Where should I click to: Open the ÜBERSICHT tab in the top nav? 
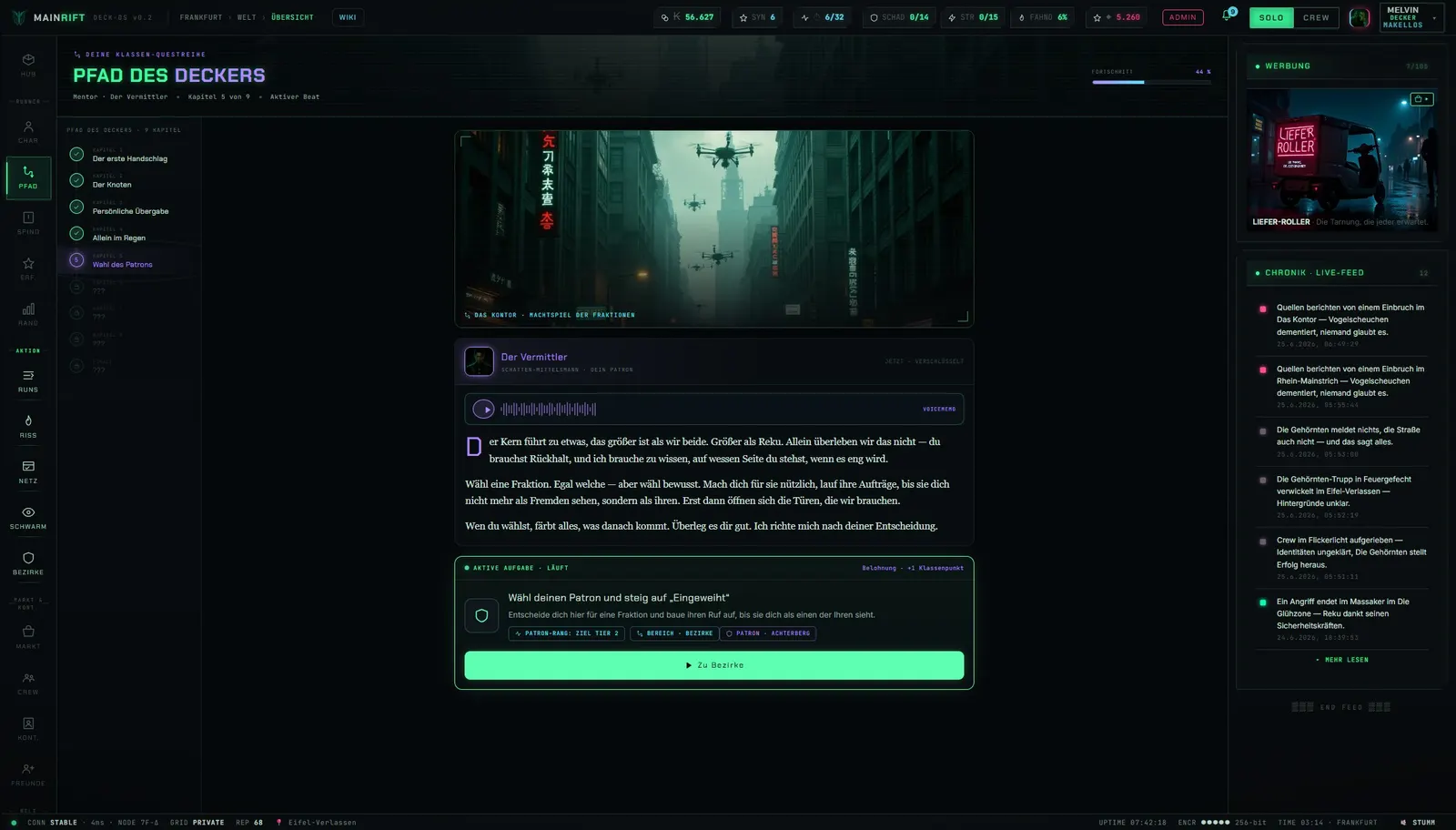click(292, 17)
